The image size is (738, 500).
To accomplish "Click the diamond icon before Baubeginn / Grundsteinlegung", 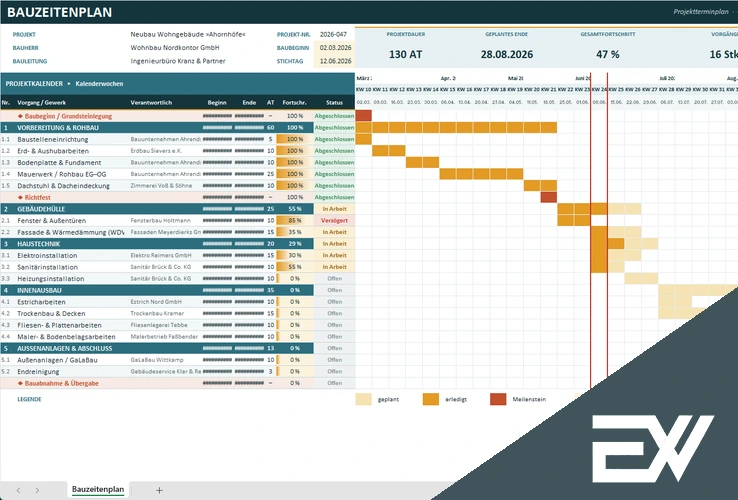I will (x=20, y=116).
